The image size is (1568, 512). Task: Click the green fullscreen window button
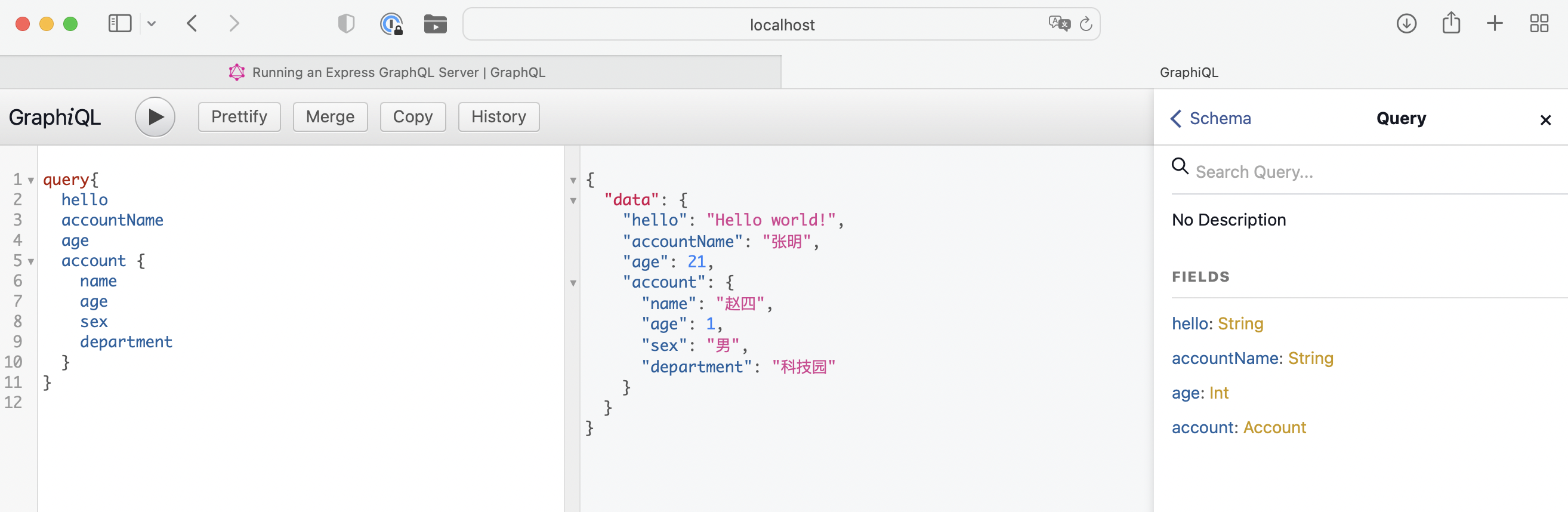click(x=70, y=24)
